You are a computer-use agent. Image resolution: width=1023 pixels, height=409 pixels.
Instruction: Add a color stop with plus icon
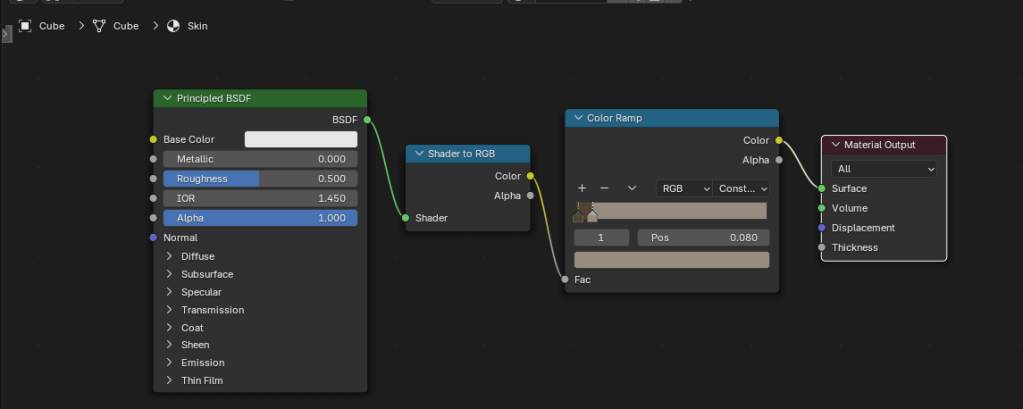click(x=582, y=188)
